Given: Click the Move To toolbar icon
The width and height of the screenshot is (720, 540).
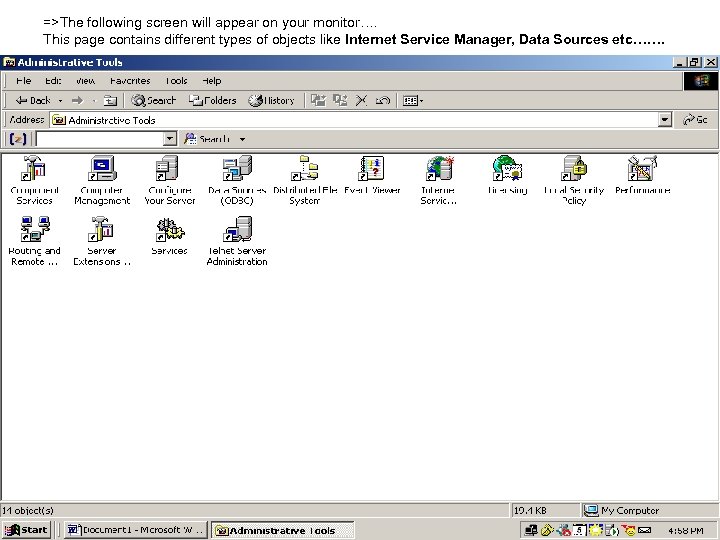Looking at the screenshot, I should tap(318, 100).
